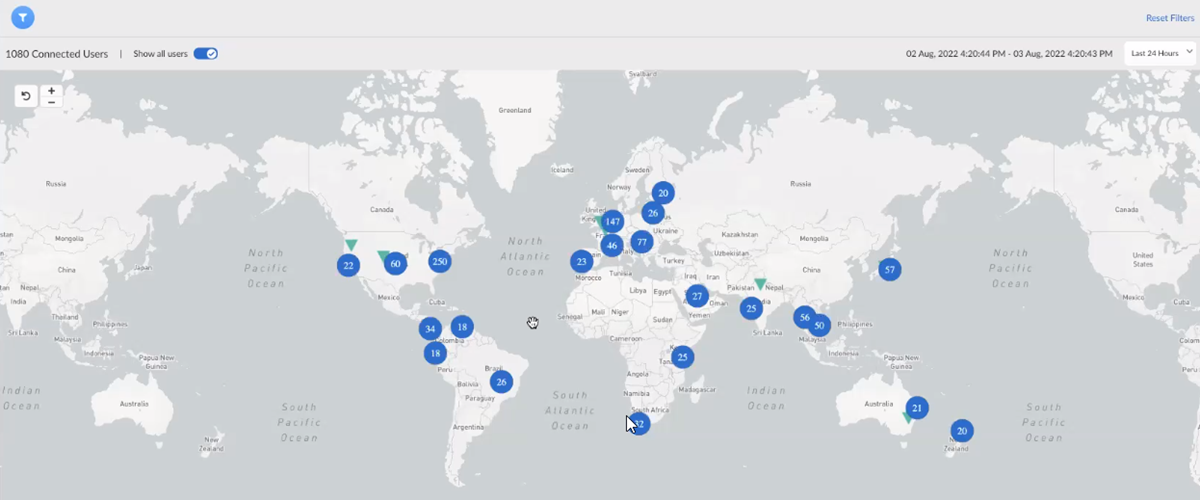Select the 250 user cluster marker

439,261
